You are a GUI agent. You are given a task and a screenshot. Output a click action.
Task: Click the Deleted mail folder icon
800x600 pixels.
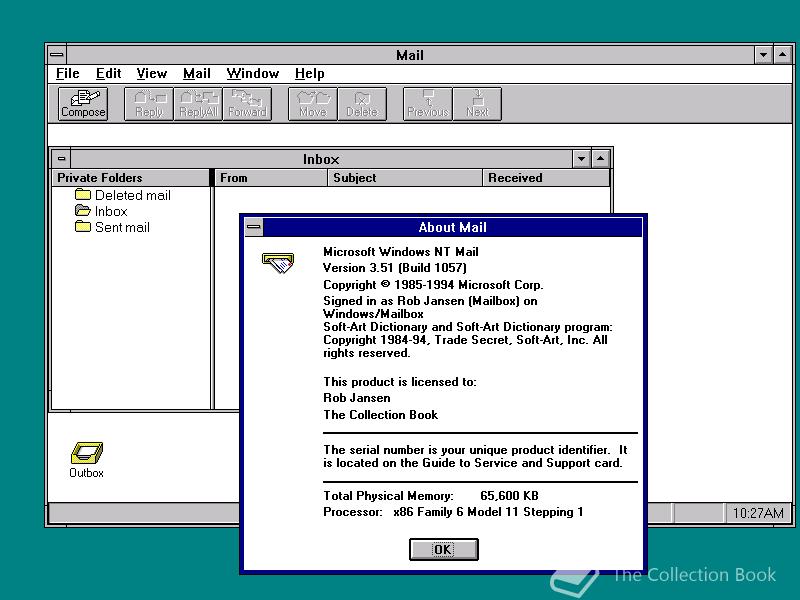tap(83, 194)
